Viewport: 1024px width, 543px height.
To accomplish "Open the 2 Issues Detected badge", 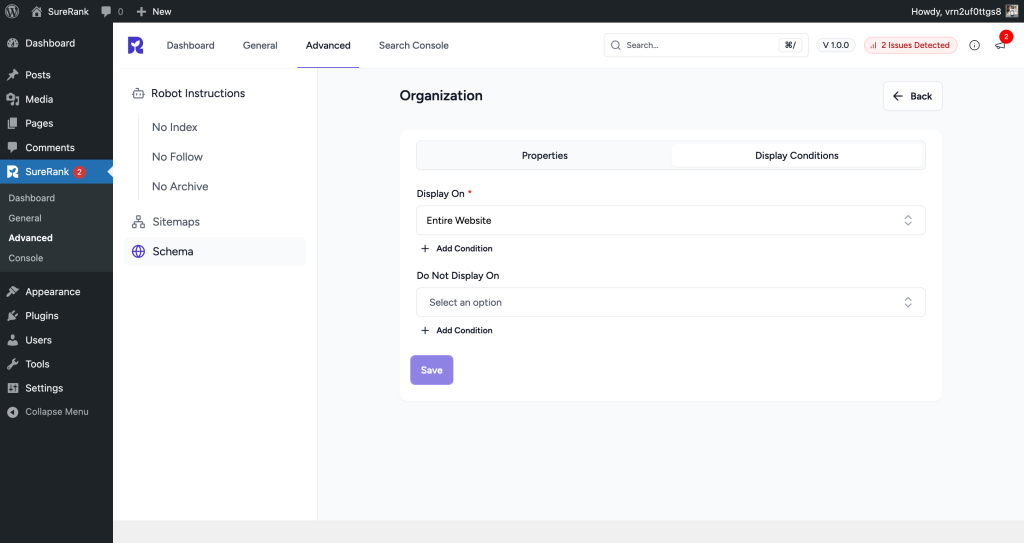I will click(910, 45).
